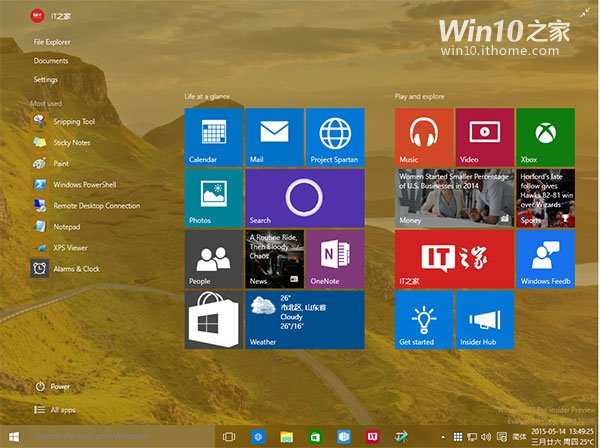Launch Snipping Tool from Most used
The width and height of the screenshot is (600, 448).
click(73, 122)
